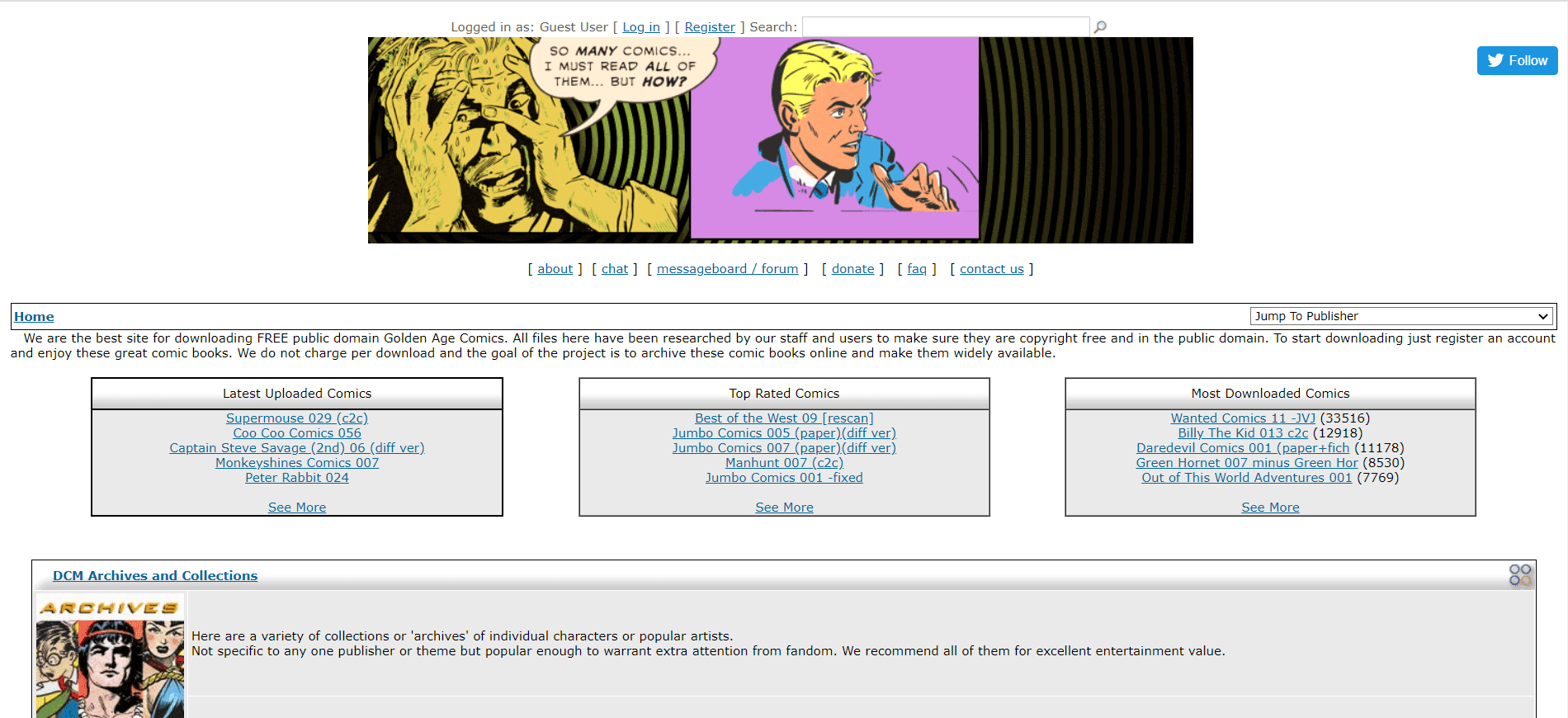The height and width of the screenshot is (718, 1568).
Task: Click the circles icon in DCM Archives header
Action: point(1520,575)
